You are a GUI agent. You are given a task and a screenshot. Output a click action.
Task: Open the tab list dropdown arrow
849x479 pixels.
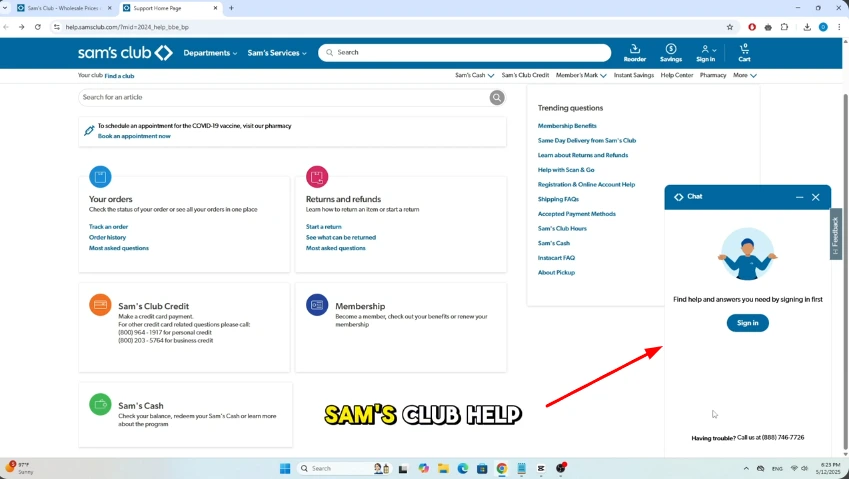pyautogui.click(x=5, y=8)
